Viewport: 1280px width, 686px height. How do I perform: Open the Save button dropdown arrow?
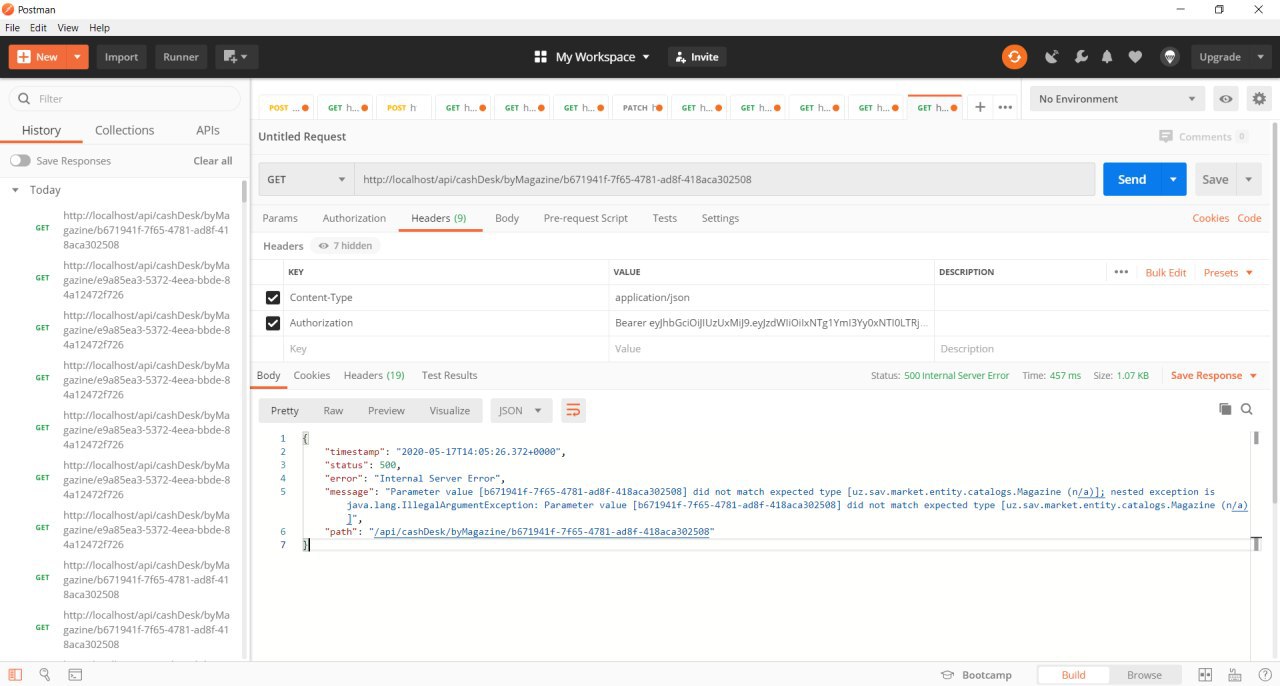click(1249, 179)
